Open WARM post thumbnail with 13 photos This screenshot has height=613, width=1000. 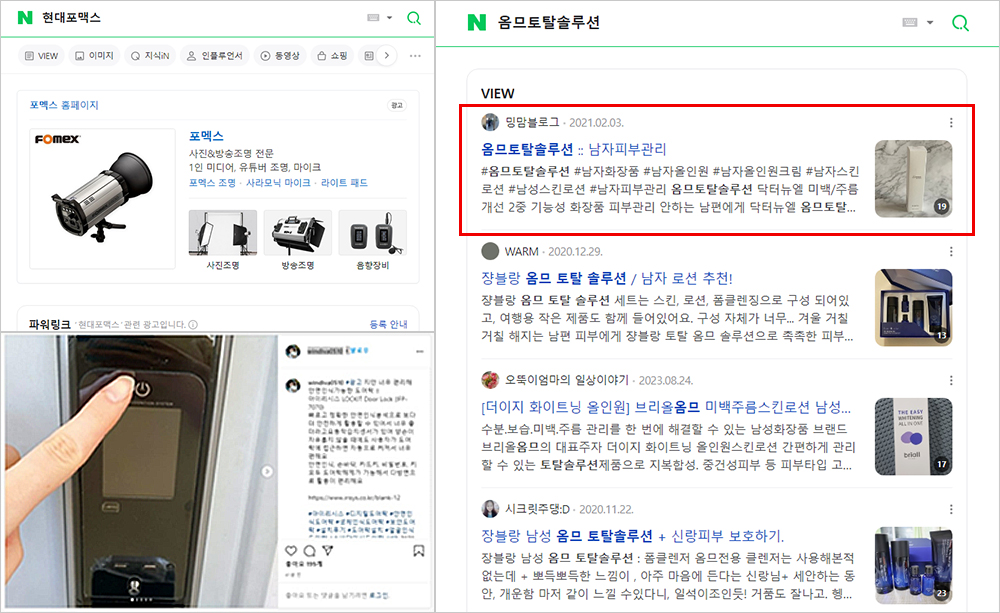click(x=913, y=308)
